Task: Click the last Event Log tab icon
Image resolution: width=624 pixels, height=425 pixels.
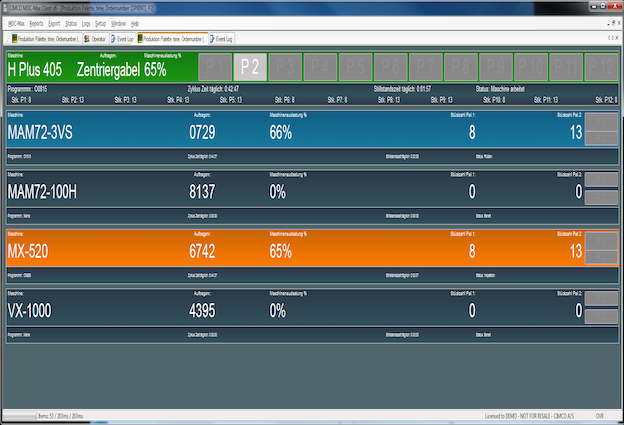Action: click(x=212, y=39)
